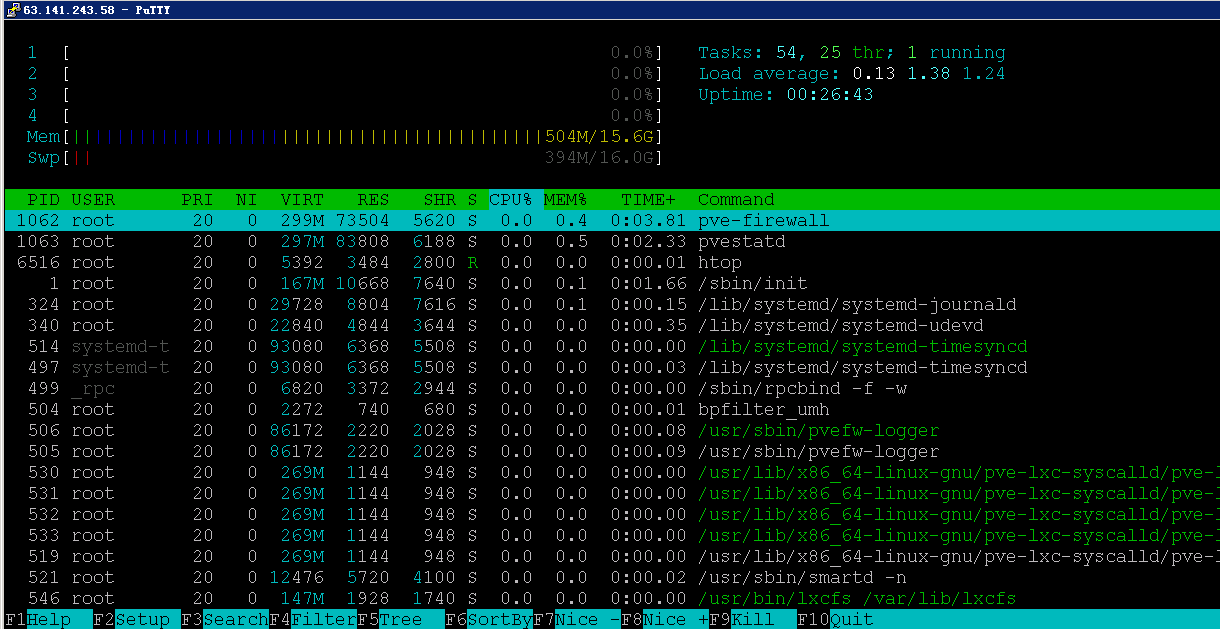Sort processes by the PID column header
The height and width of the screenshot is (629, 1220).
(x=43, y=199)
